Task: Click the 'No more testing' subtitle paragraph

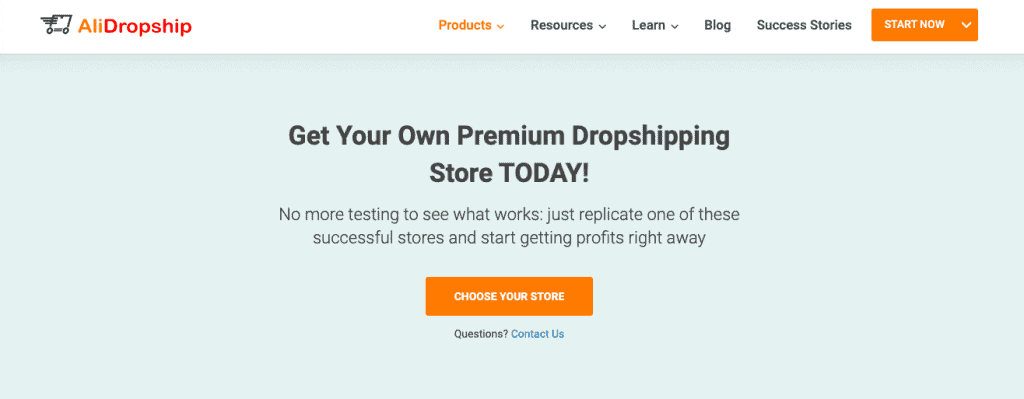Action: 509,226
